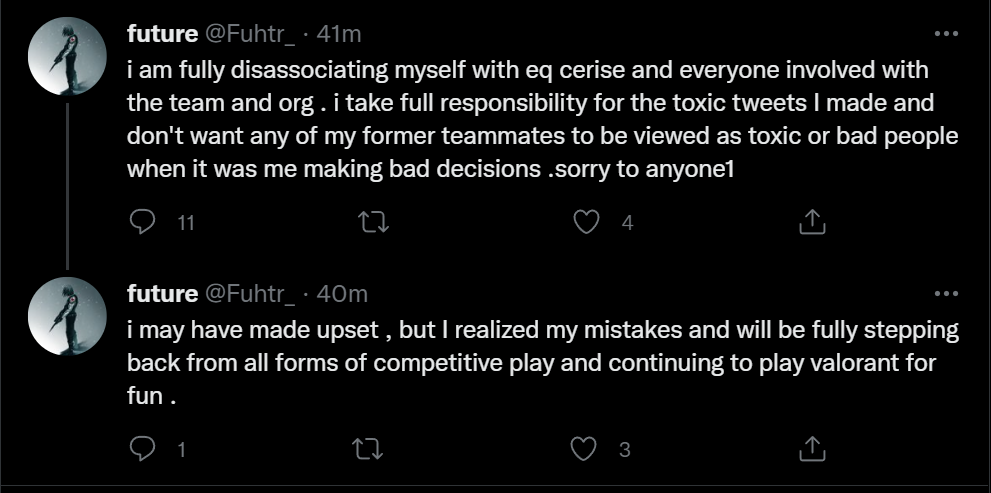Share the first tweet via share icon

pyautogui.click(x=813, y=223)
